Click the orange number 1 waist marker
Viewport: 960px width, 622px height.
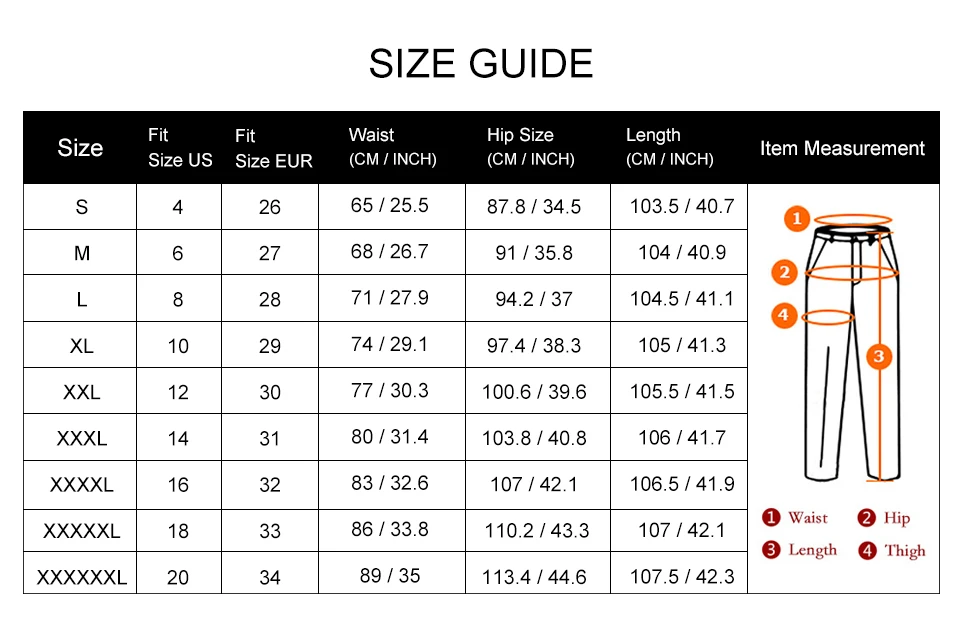[797, 219]
